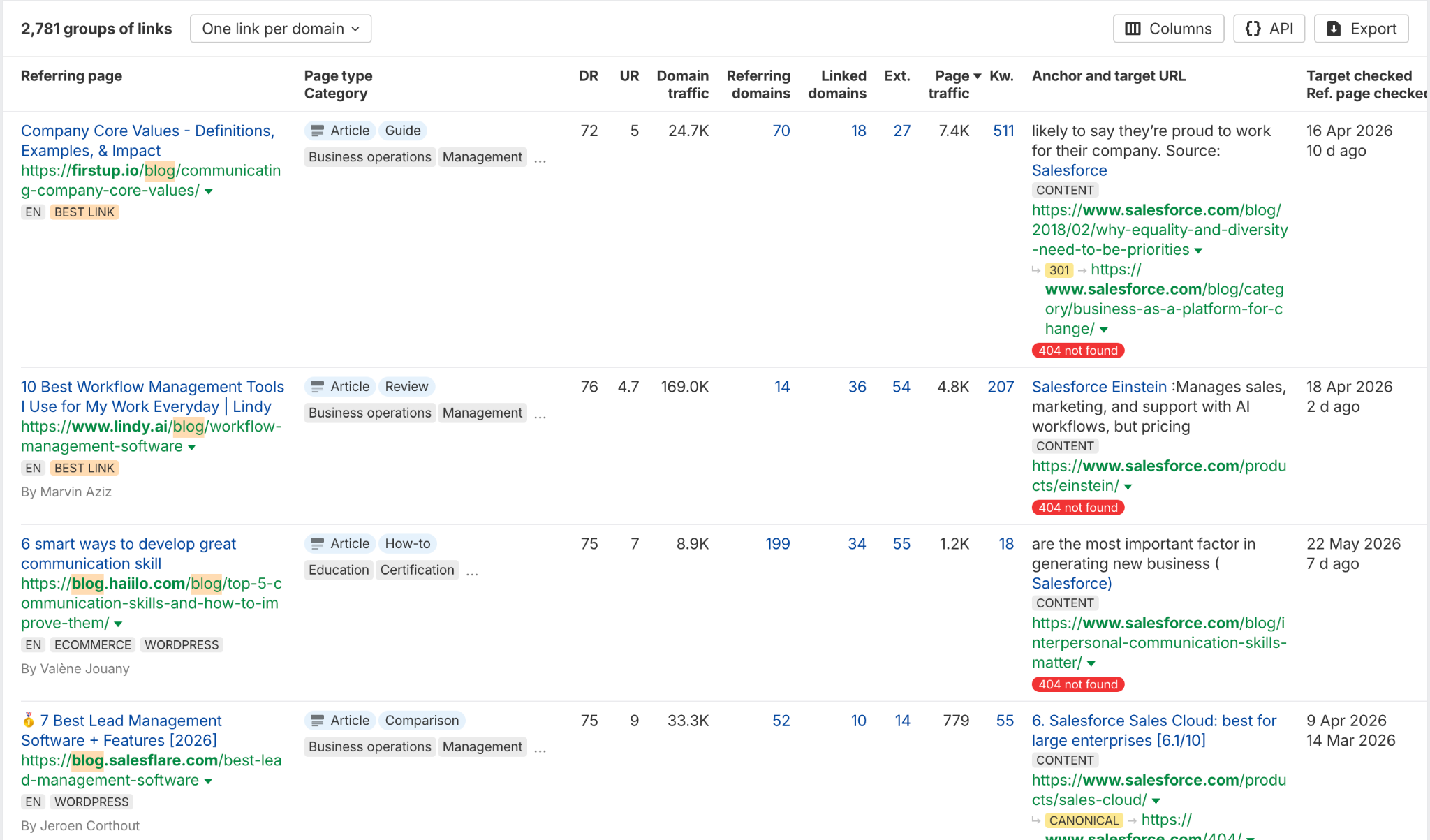Click Article icon in salesflare row
1430x840 pixels.
[317, 720]
